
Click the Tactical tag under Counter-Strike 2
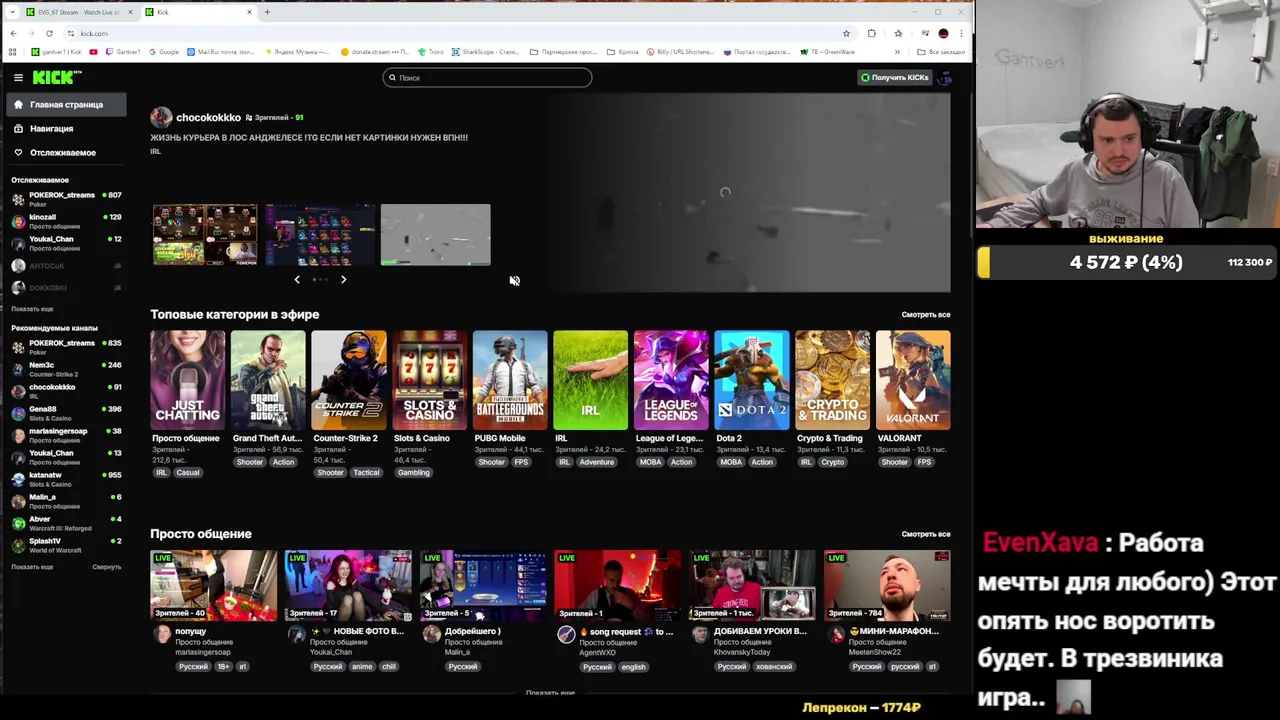(366, 473)
